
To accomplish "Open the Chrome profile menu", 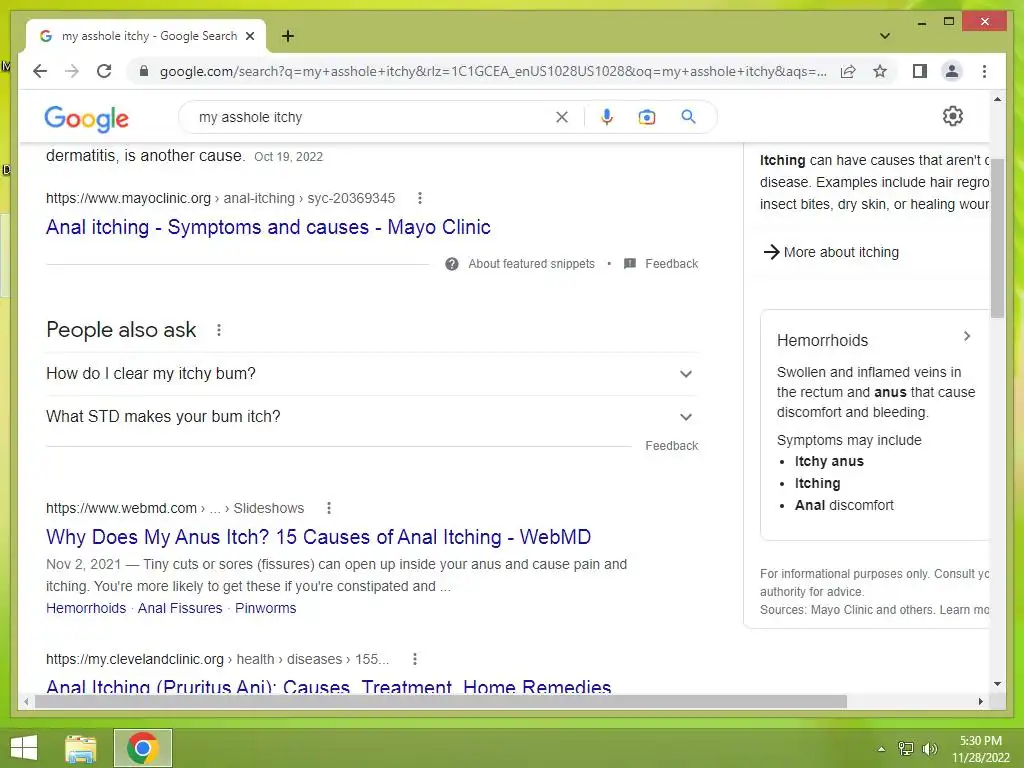I will 952,71.
